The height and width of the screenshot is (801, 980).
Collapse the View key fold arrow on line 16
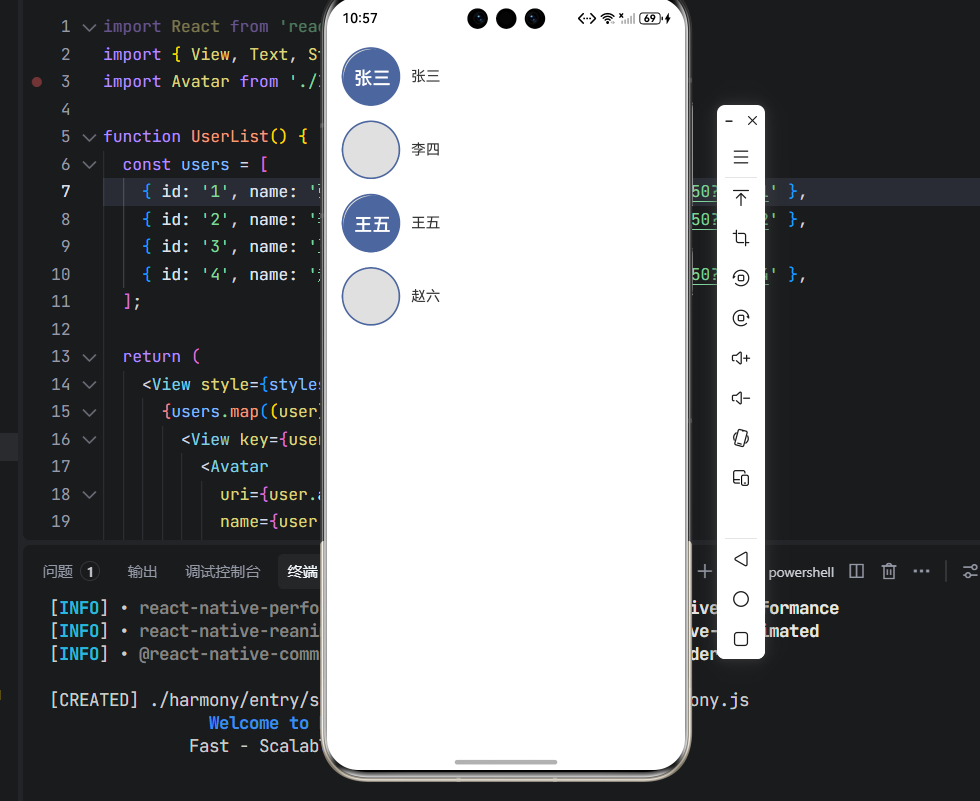pyautogui.click(x=89, y=440)
